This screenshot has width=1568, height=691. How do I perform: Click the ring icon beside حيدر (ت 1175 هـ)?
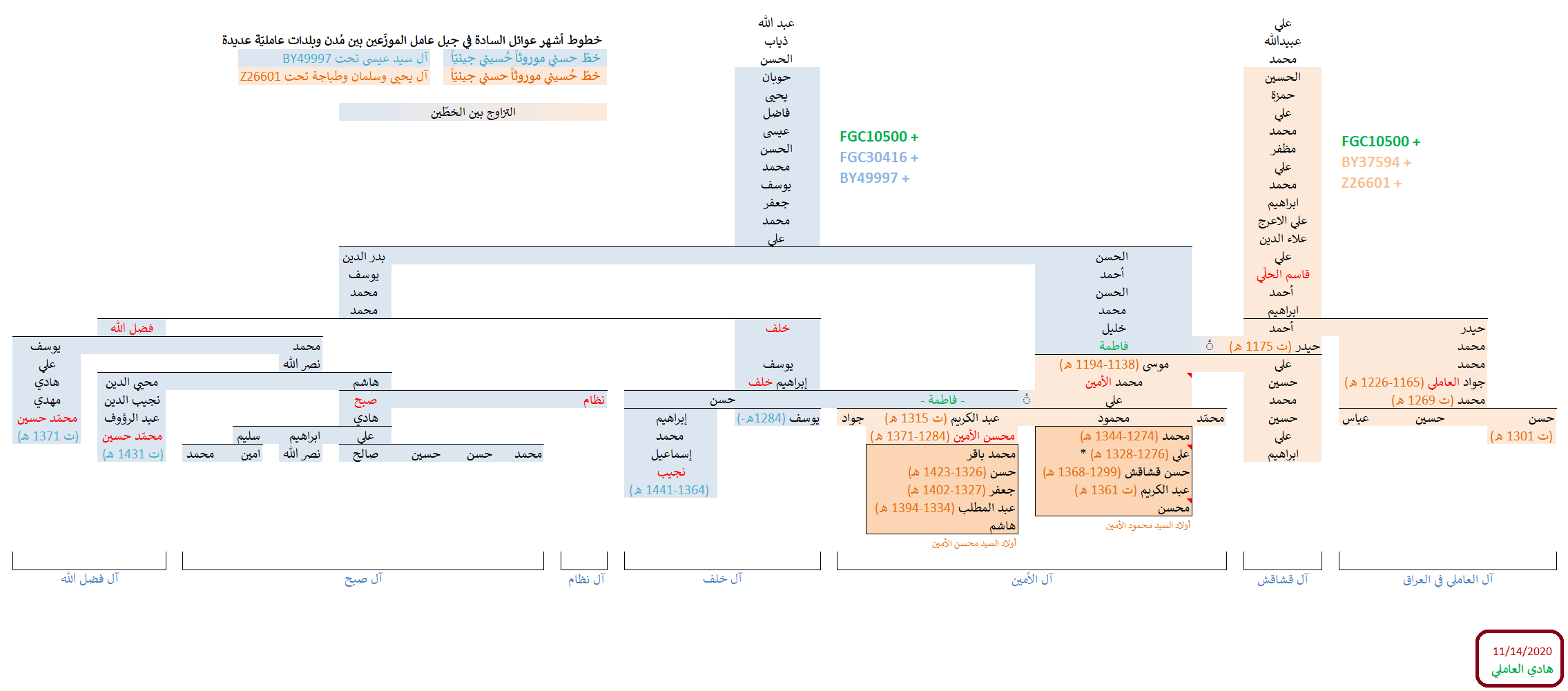pyautogui.click(x=1210, y=345)
